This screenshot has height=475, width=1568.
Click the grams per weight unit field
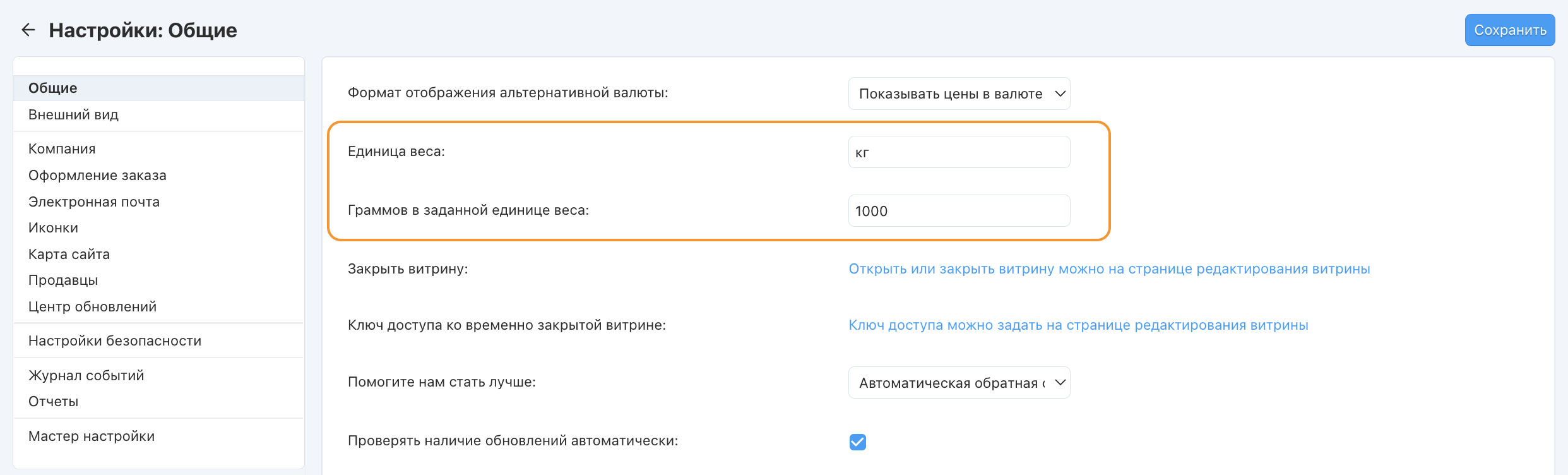click(x=958, y=211)
